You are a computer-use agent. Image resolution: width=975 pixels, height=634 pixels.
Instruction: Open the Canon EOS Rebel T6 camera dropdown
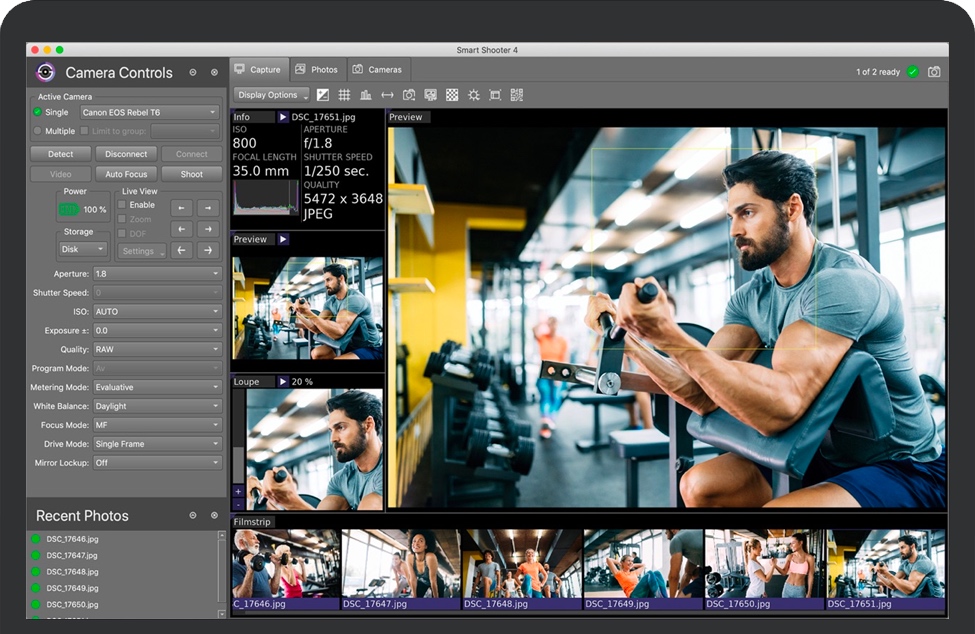pos(149,112)
